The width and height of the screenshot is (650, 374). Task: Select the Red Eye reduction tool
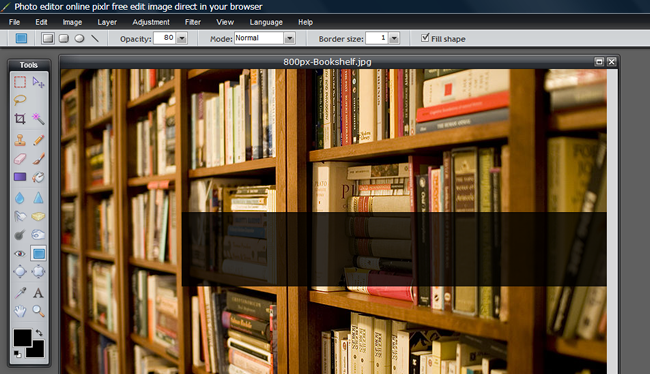[x=20, y=253]
